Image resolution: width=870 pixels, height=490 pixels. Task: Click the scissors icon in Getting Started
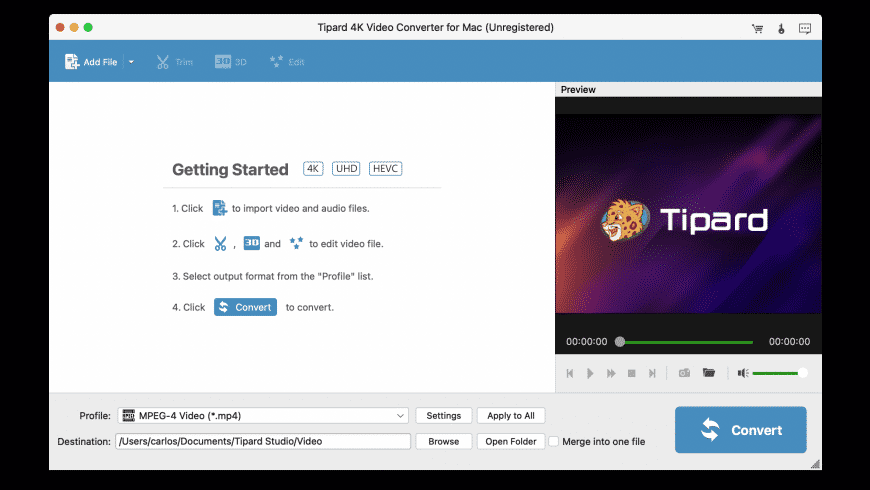(x=220, y=244)
